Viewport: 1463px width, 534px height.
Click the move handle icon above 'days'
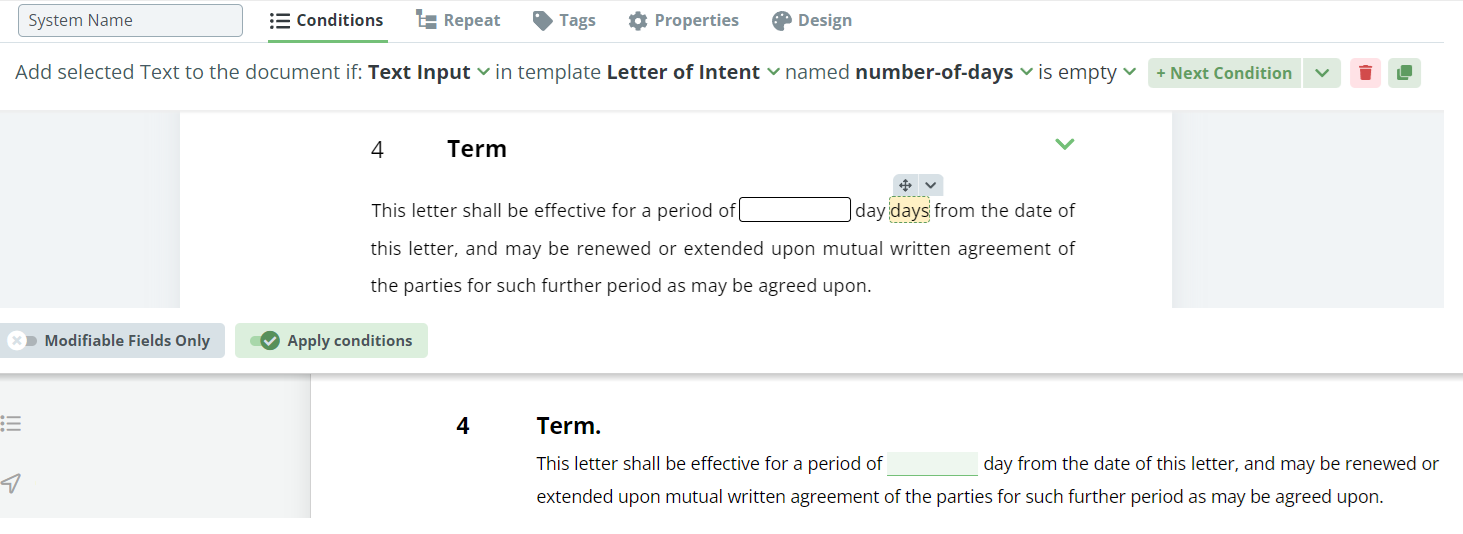click(x=905, y=185)
